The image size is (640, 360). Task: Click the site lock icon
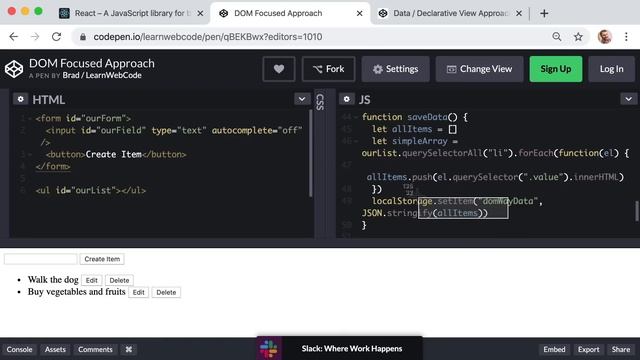pyautogui.click(x=83, y=37)
